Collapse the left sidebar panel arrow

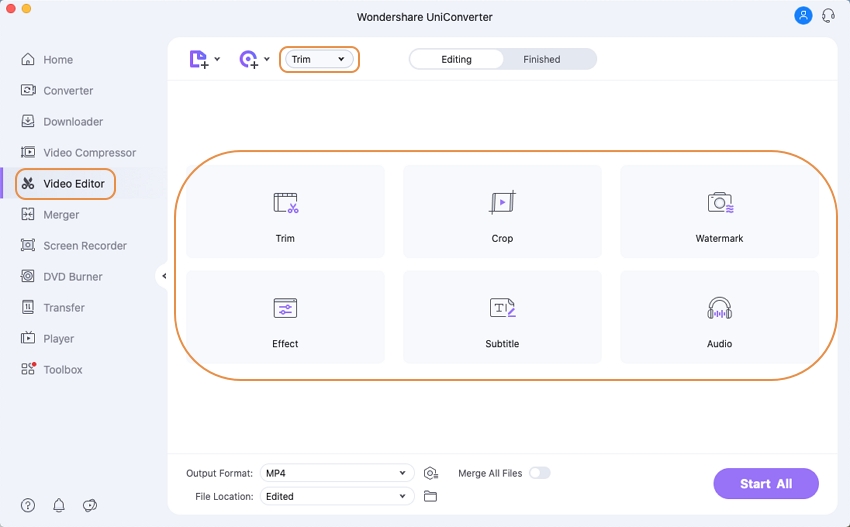(162, 277)
